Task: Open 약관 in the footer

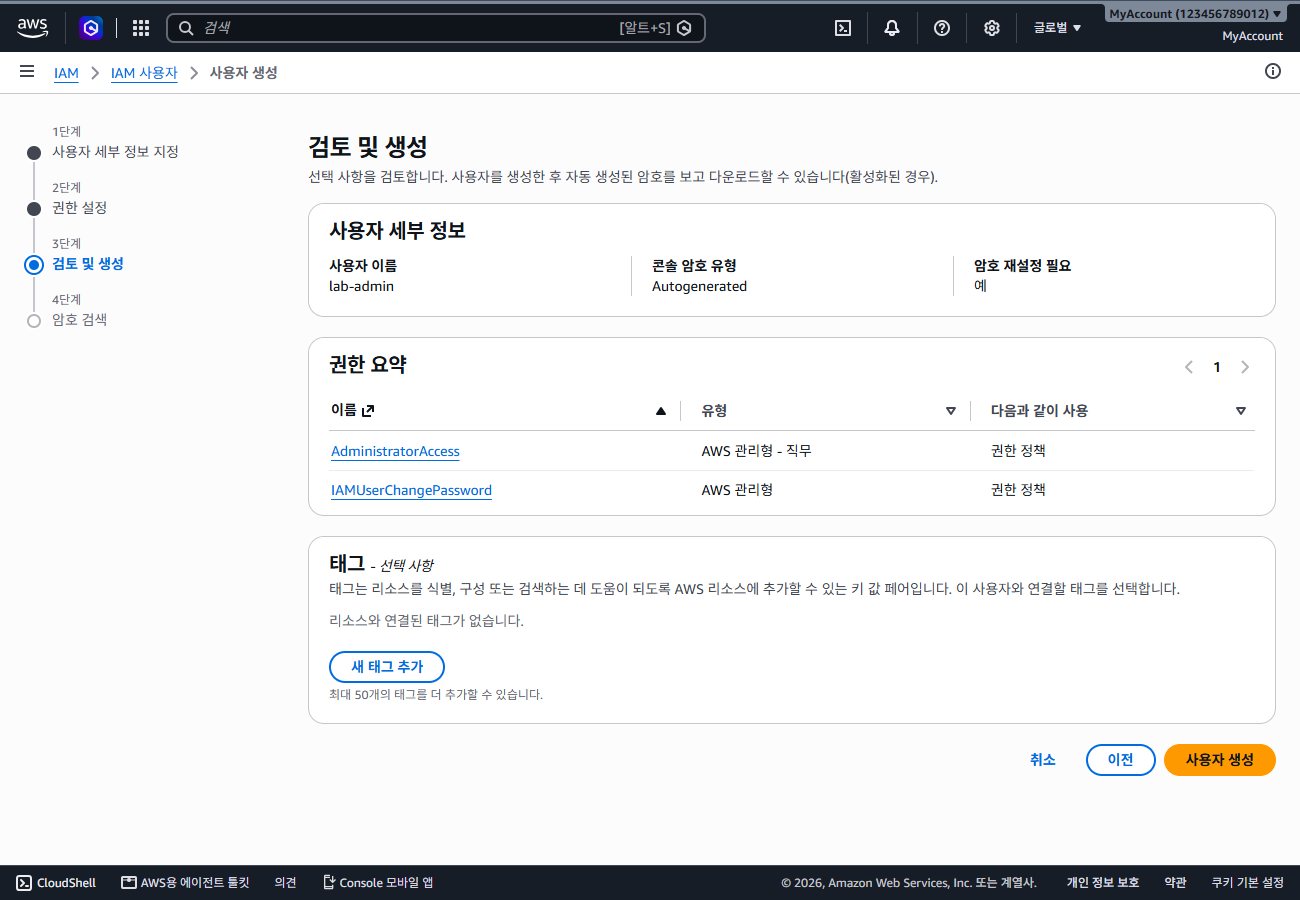Action: 1175,883
